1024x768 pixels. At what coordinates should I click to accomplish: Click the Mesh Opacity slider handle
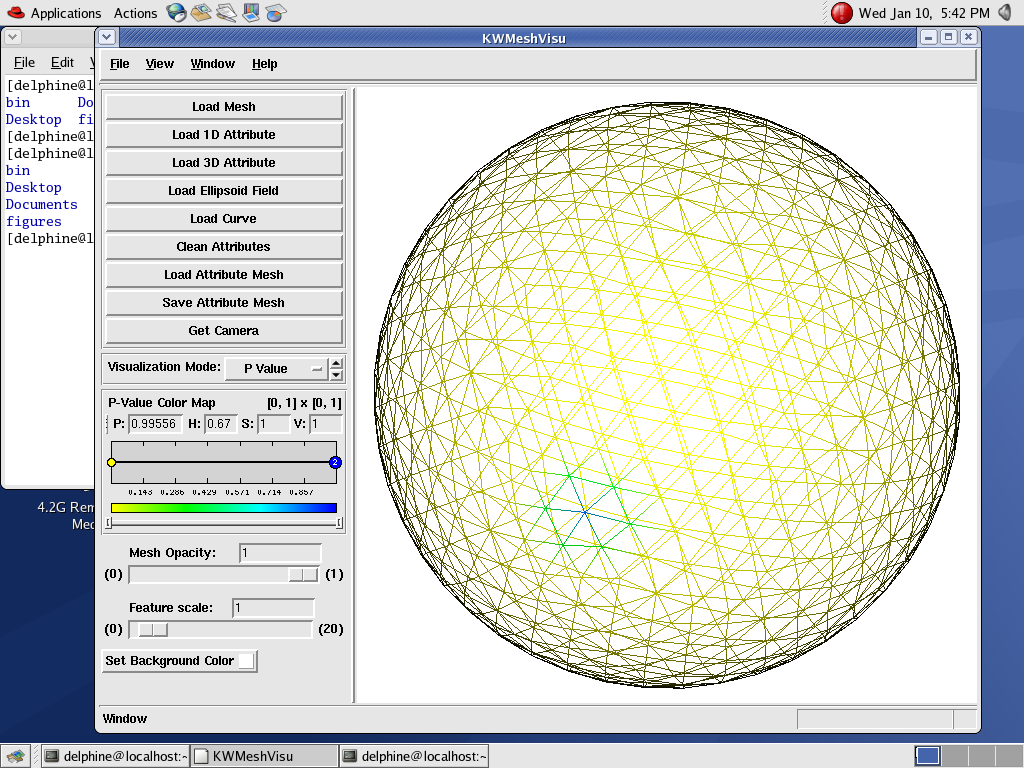303,574
